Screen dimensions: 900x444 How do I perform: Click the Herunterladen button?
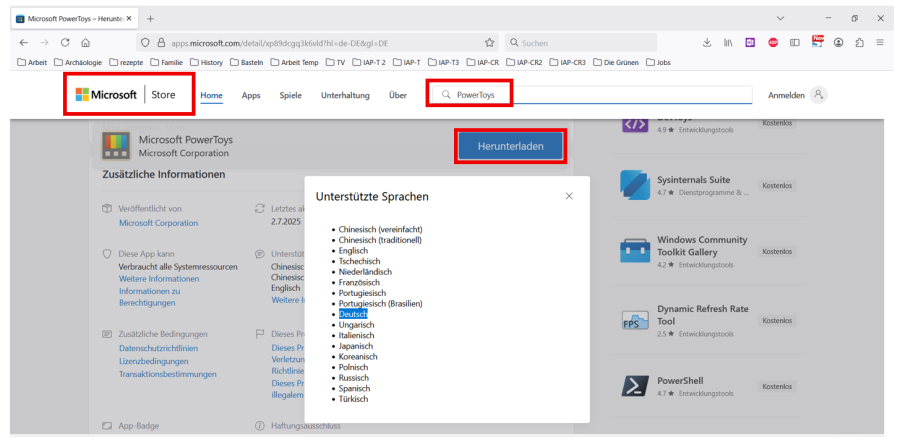point(510,146)
